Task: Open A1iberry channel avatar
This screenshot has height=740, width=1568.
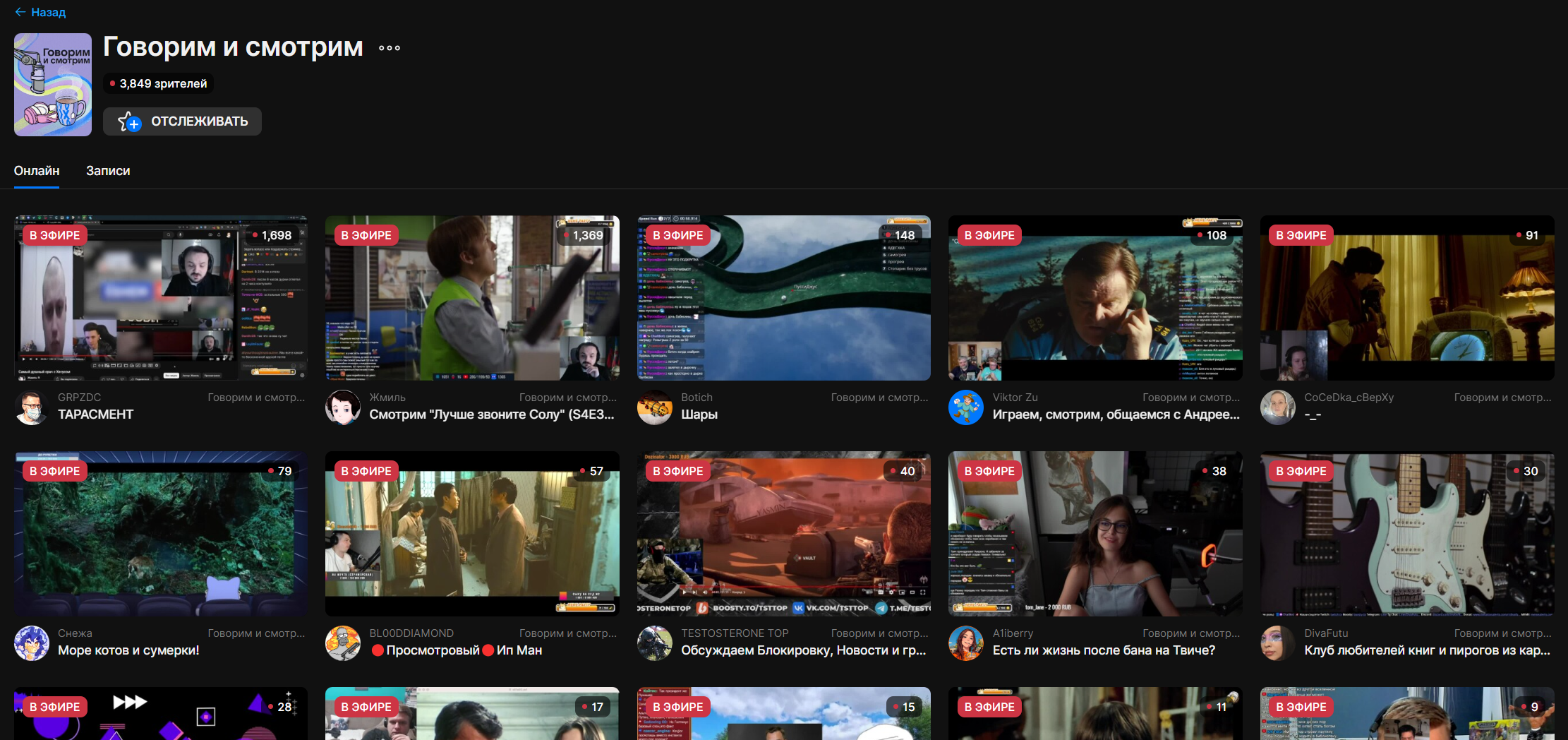Action: click(966, 643)
